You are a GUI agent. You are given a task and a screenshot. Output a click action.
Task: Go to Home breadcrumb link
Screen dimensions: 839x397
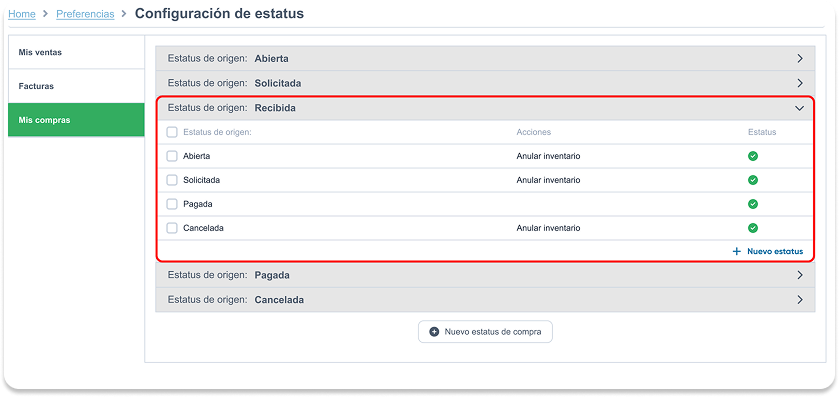pyautogui.click(x=22, y=14)
